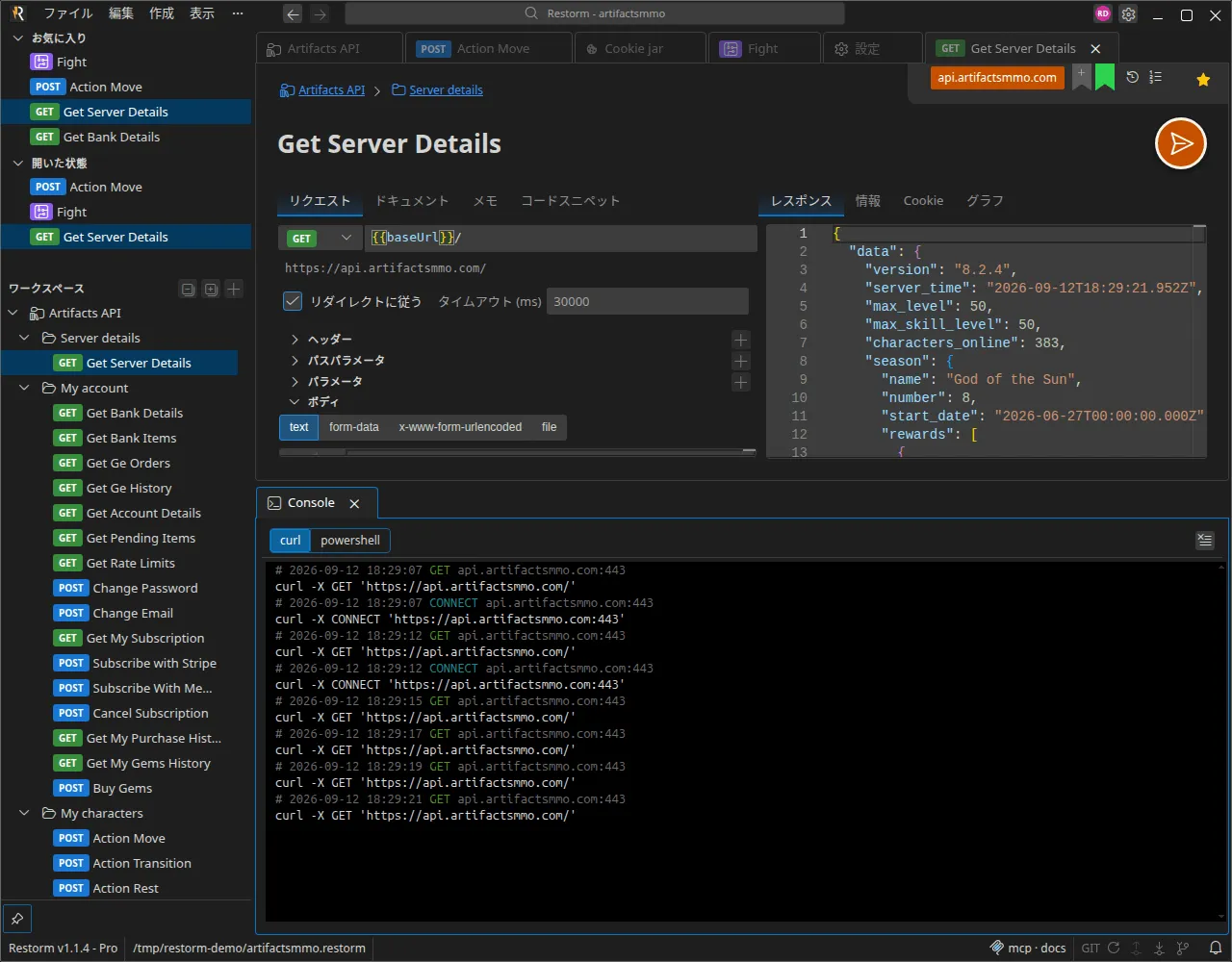Open the 表示 menu
1232x962 pixels.
click(x=202, y=13)
